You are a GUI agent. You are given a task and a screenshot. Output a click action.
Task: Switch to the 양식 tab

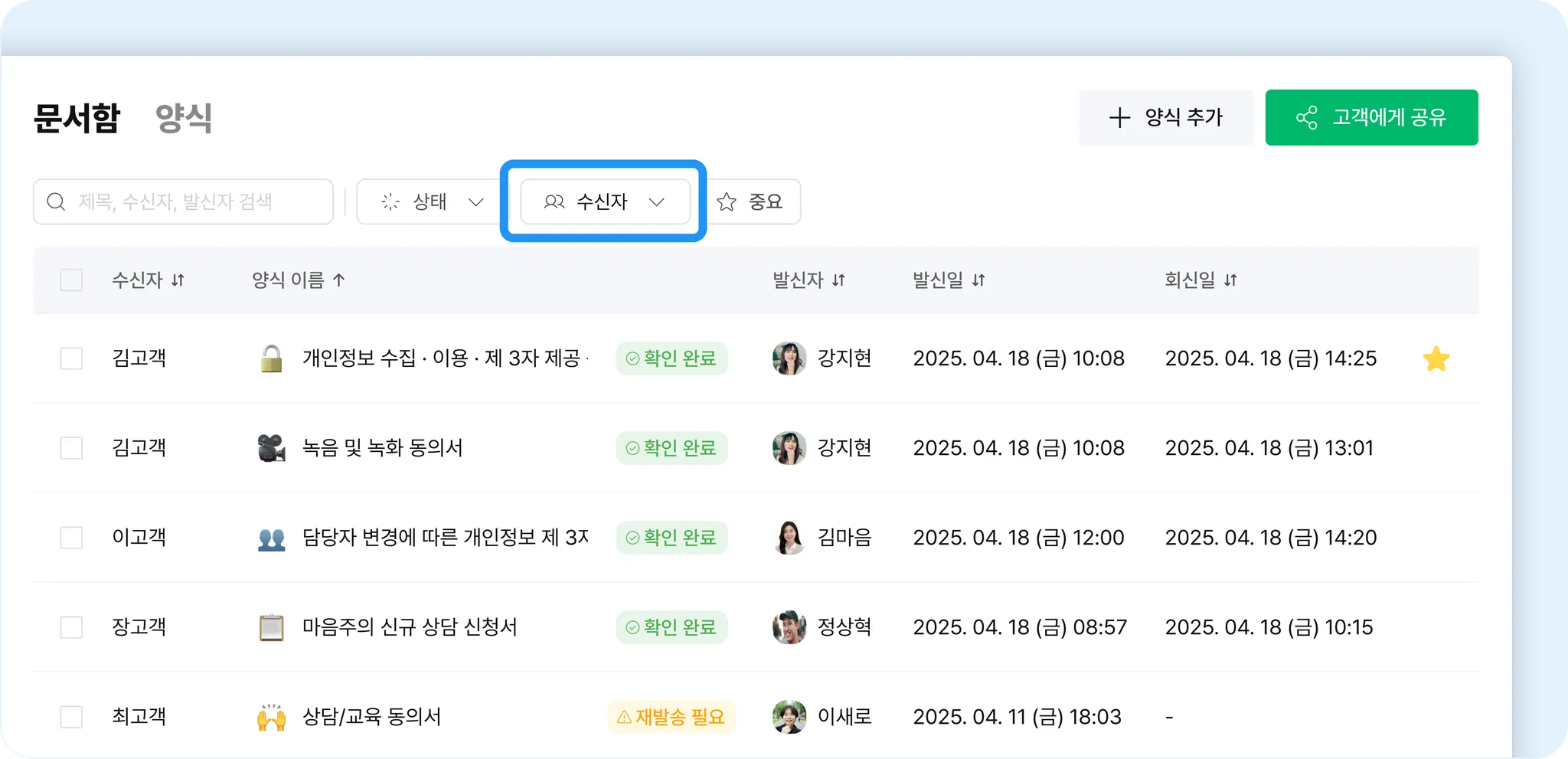[x=184, y=118]
